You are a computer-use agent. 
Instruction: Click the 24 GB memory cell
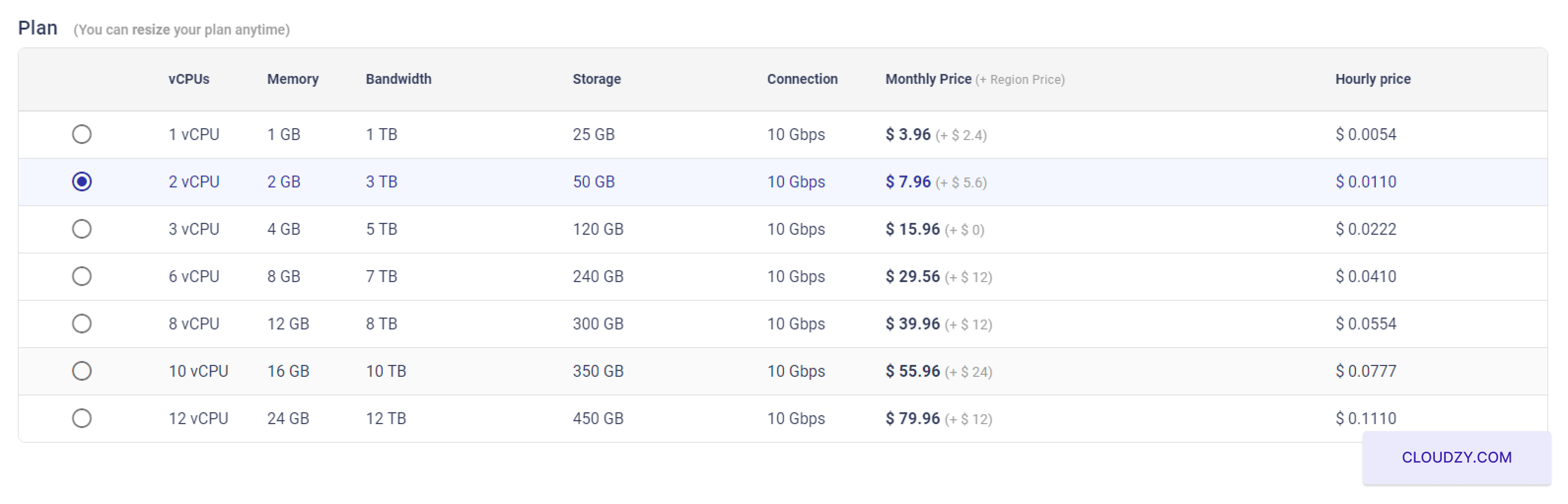(288, 418)
